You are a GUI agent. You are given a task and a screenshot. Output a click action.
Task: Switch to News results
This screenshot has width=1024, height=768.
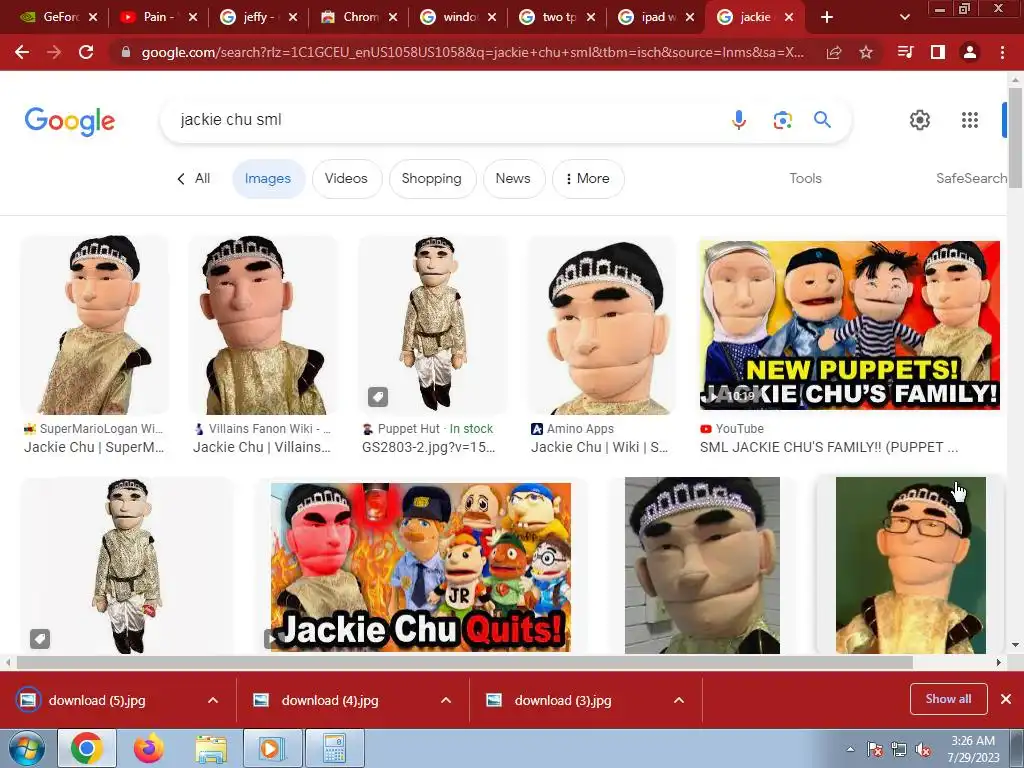pos(513,178)
